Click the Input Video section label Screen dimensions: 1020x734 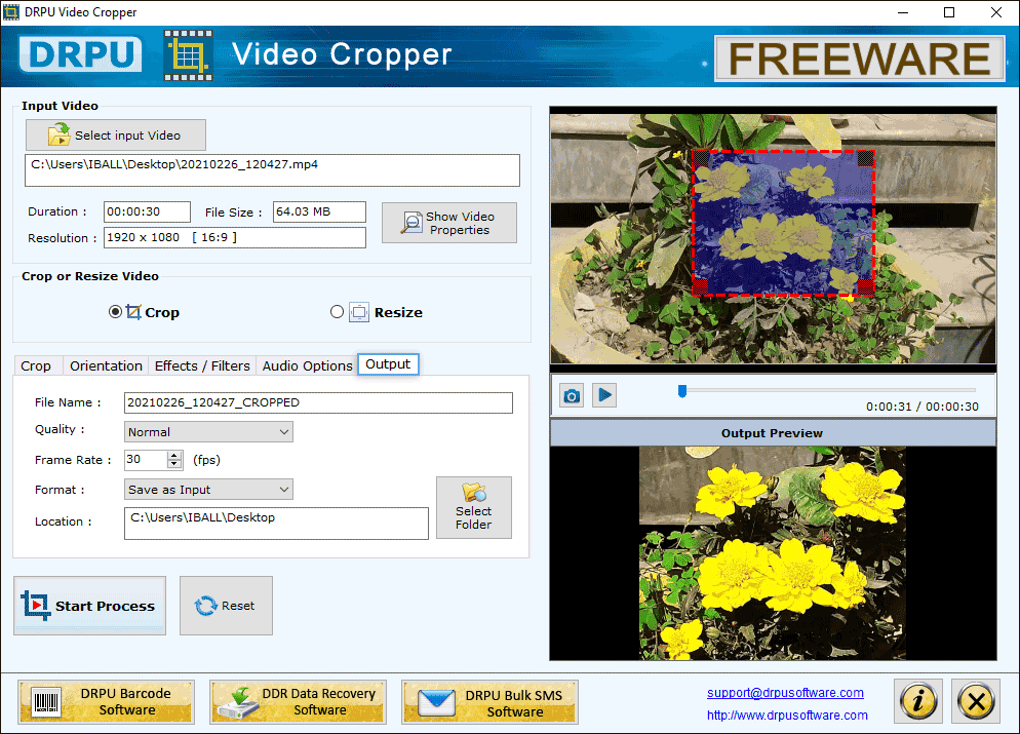click(60, 105)
